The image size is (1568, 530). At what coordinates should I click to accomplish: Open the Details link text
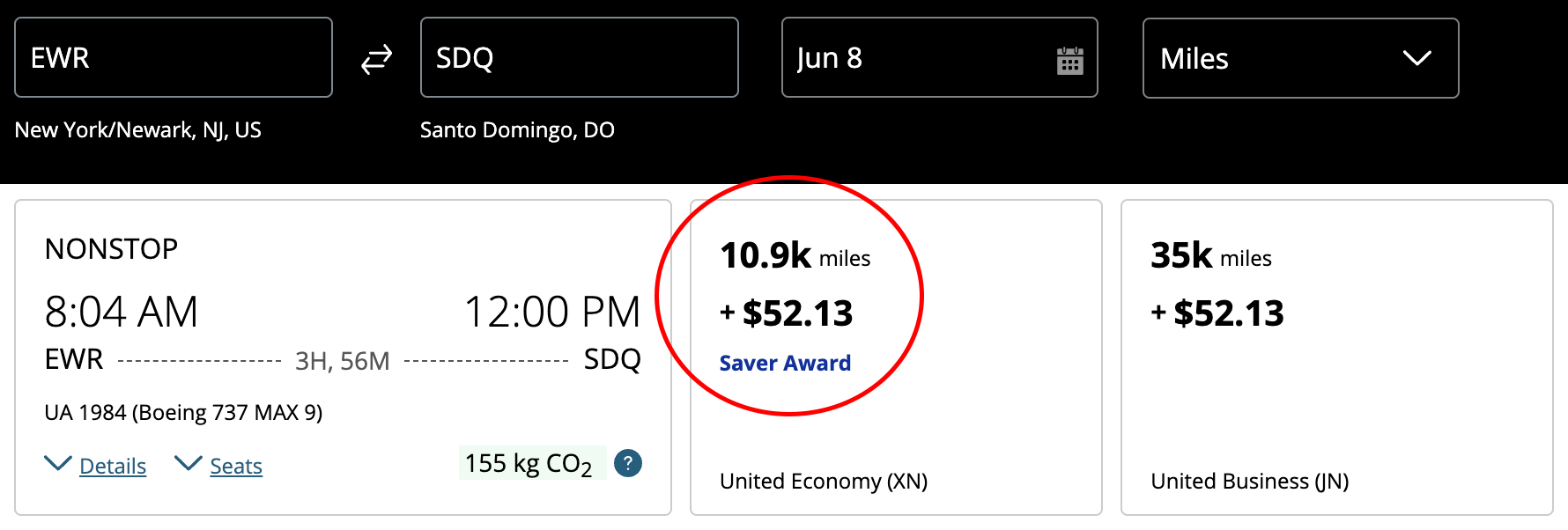pos(113,466)
